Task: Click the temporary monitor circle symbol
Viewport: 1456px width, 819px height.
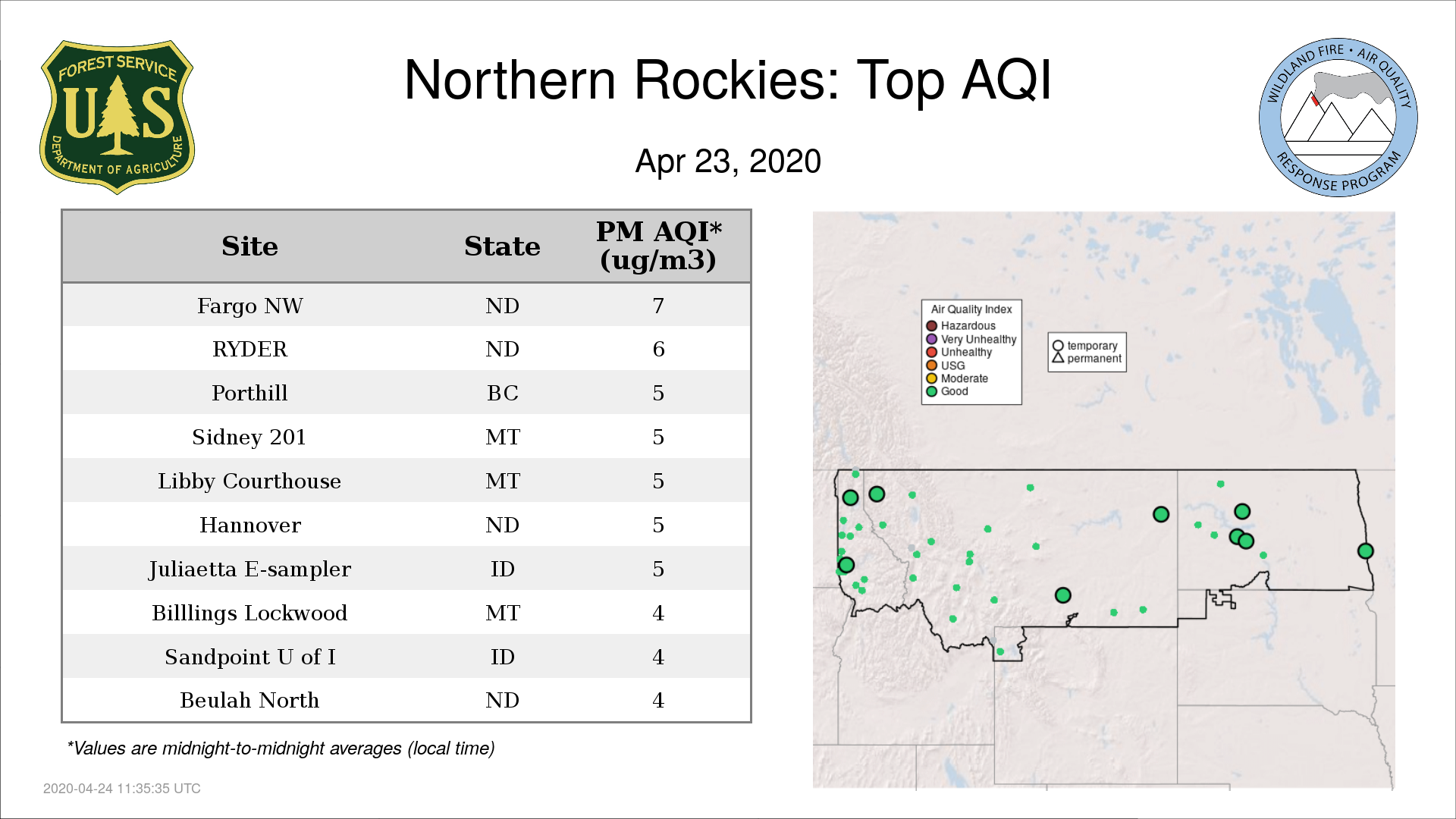Action: pos(1058,346)
